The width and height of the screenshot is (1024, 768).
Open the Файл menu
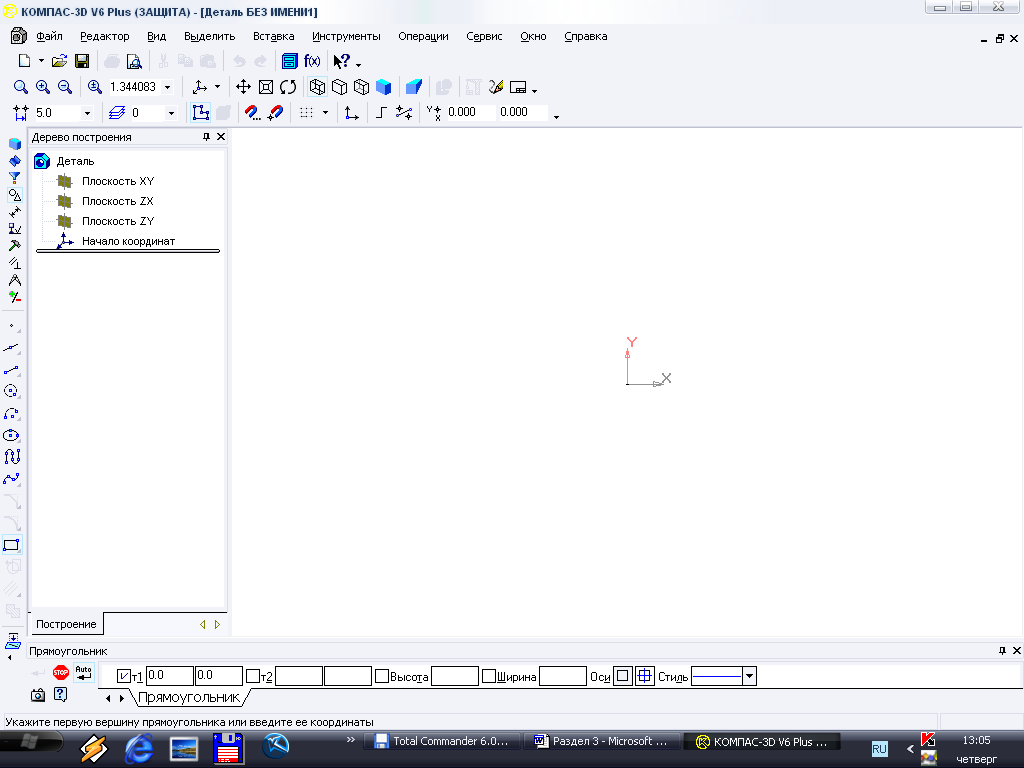(x=49, y=37)
